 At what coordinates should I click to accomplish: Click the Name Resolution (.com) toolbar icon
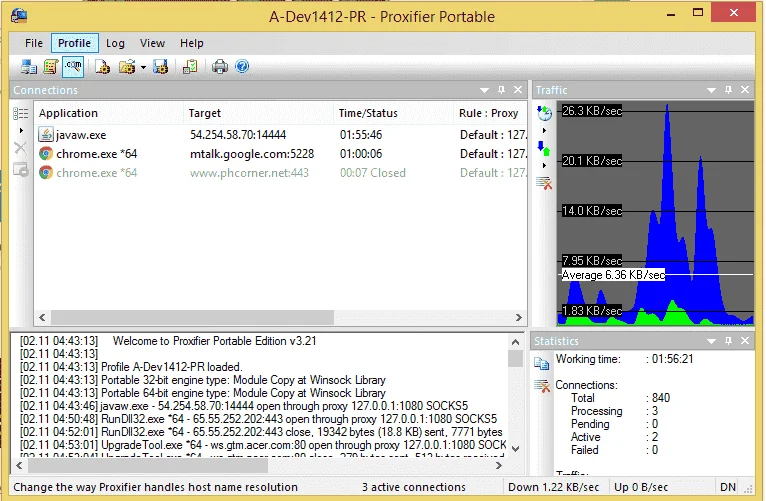(73, 66)
